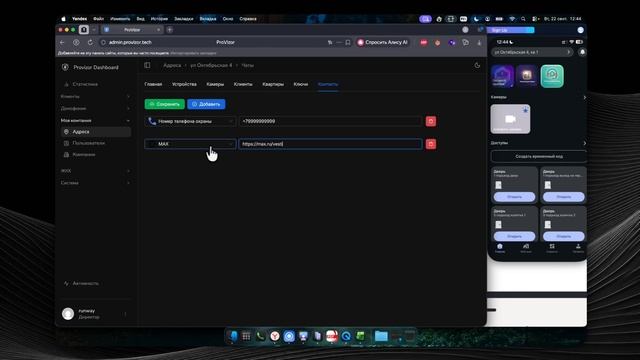The width and height of the screenshot is (640, 360).
Task: Open the camera preview card in phone app
Action: (x=510, y=119)
